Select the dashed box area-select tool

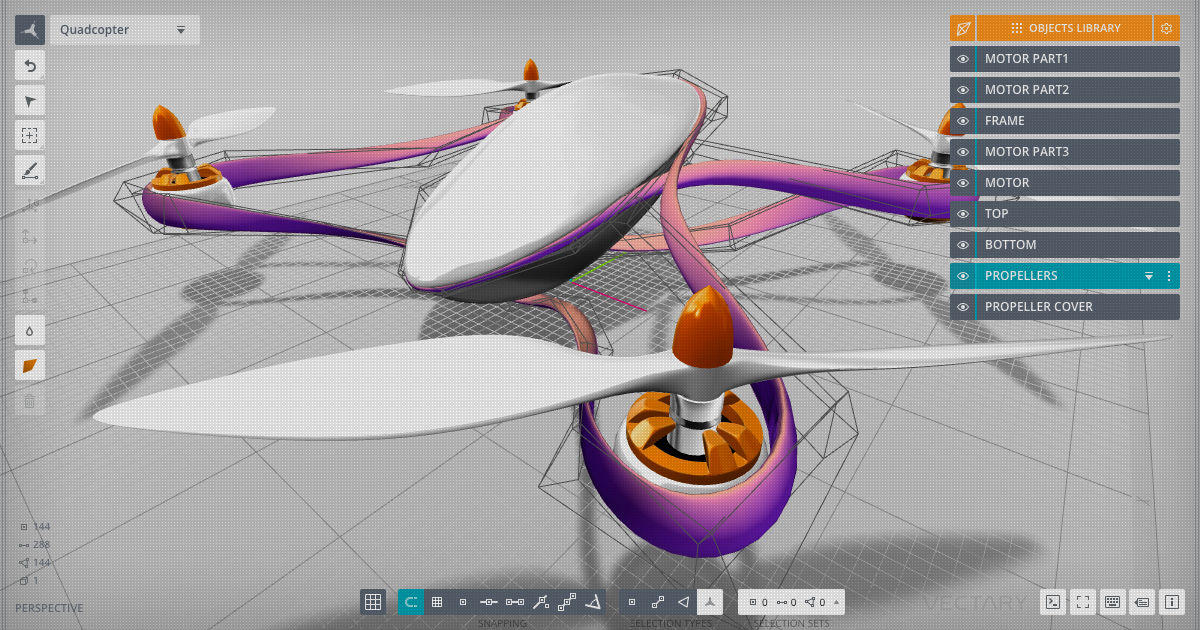click(30, 136)
